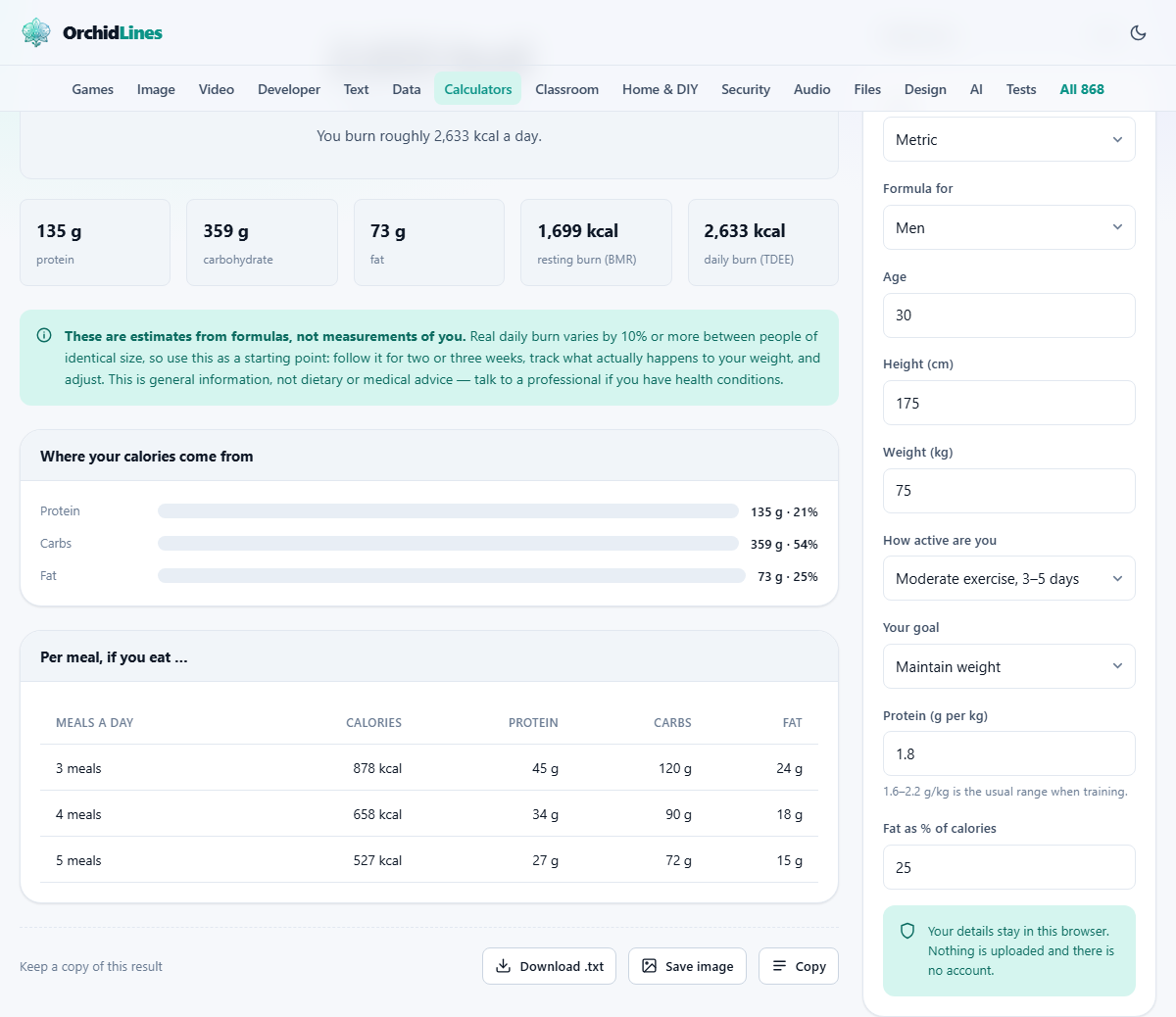Click the Age input field
1176x1017 pixels.
pos(1009,315)
